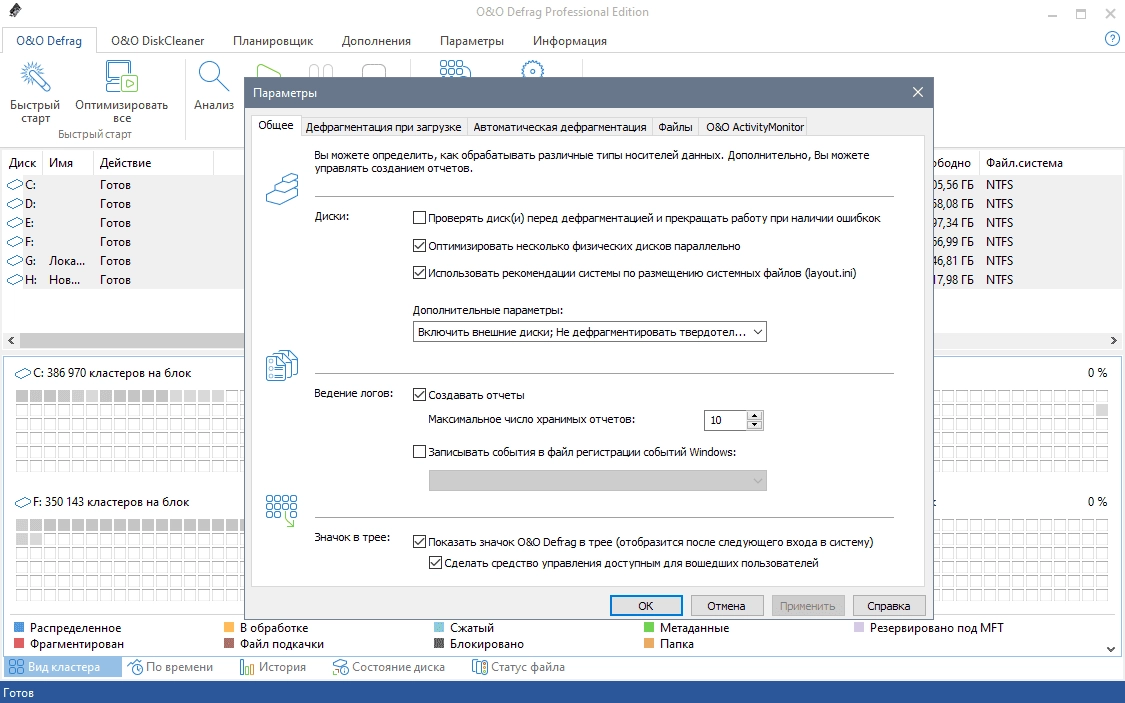Select drive H: icon in disk list

coord(15,280)
